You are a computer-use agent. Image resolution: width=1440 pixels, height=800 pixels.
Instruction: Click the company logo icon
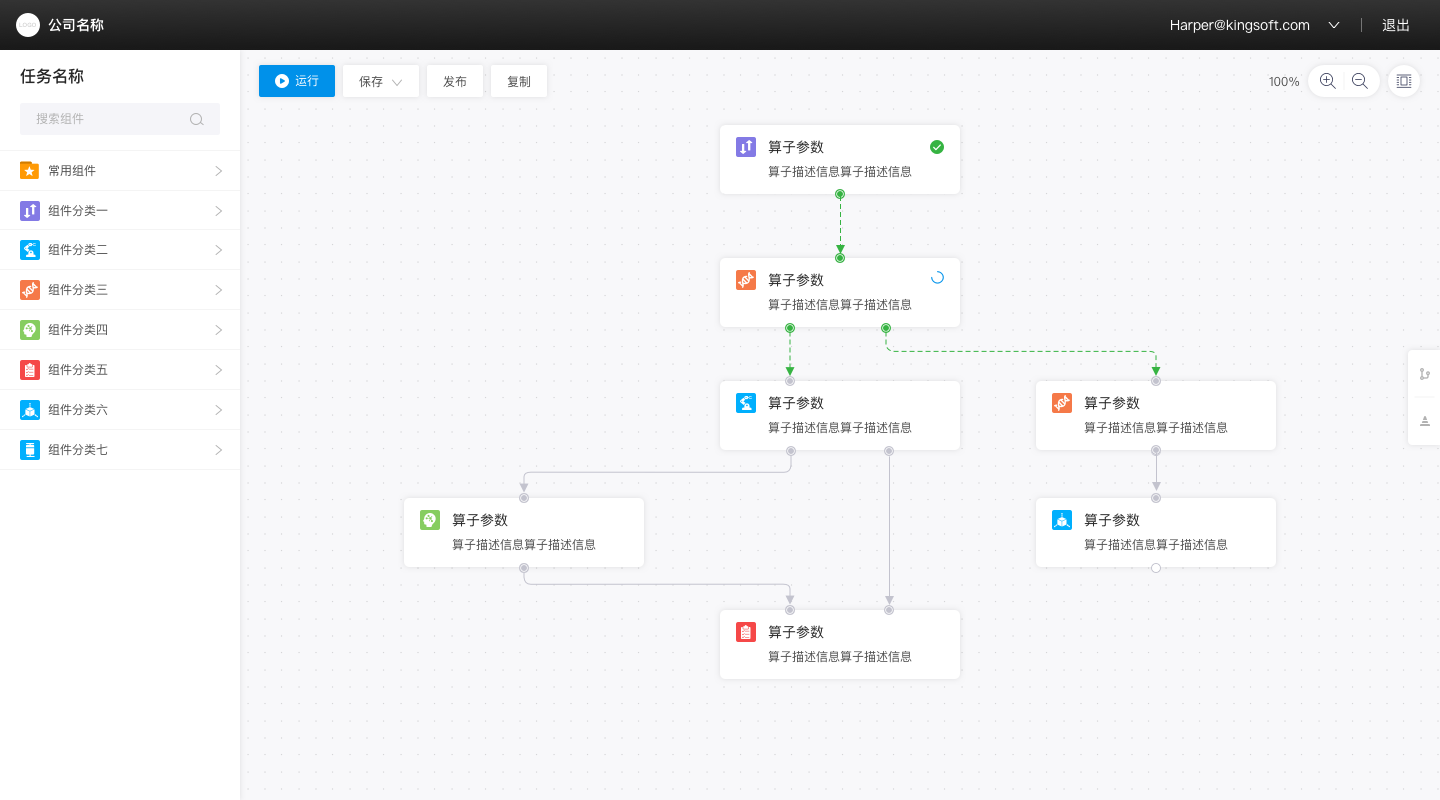(28, 25)
